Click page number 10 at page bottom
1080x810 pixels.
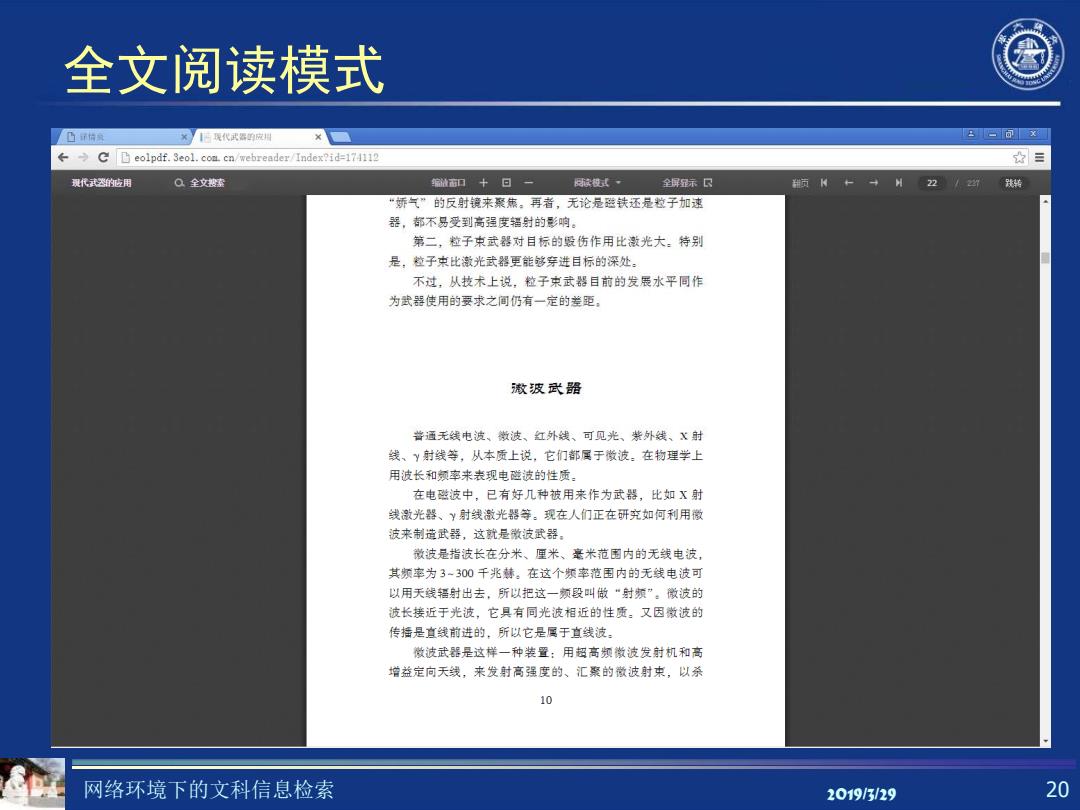[546, 700]
